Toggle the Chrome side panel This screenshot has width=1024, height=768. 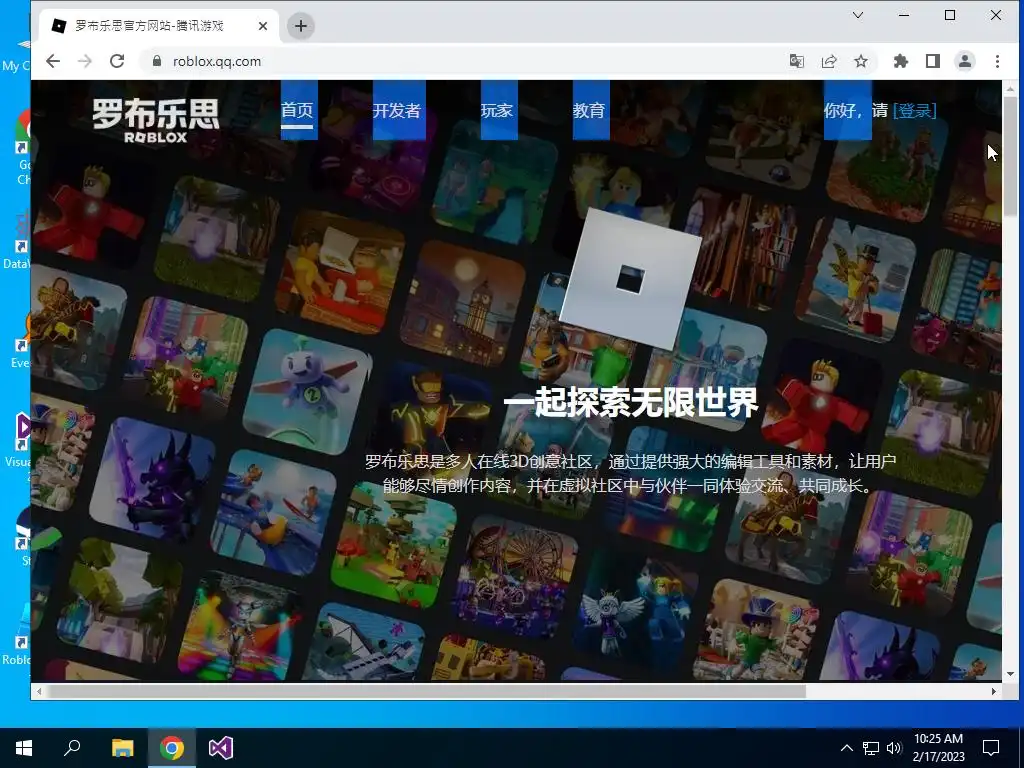click(933, 61)
